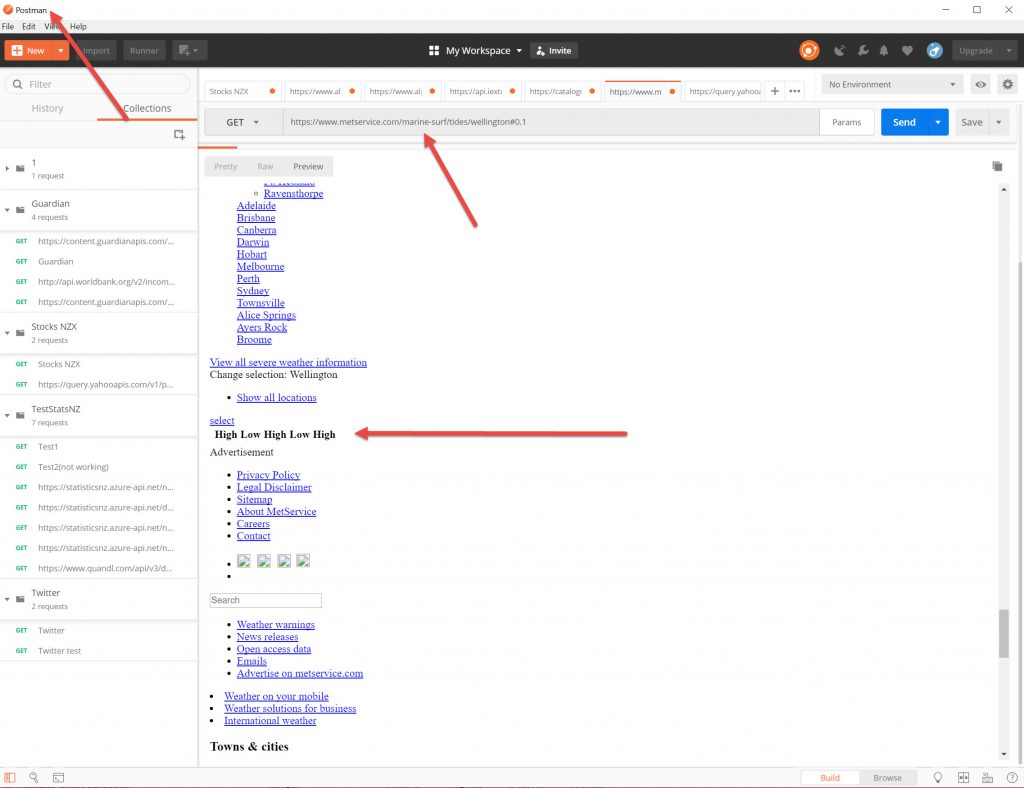Select the Raw response view tab
The height and width of the screenshot is (788, 1024).
tap(265, 166)
